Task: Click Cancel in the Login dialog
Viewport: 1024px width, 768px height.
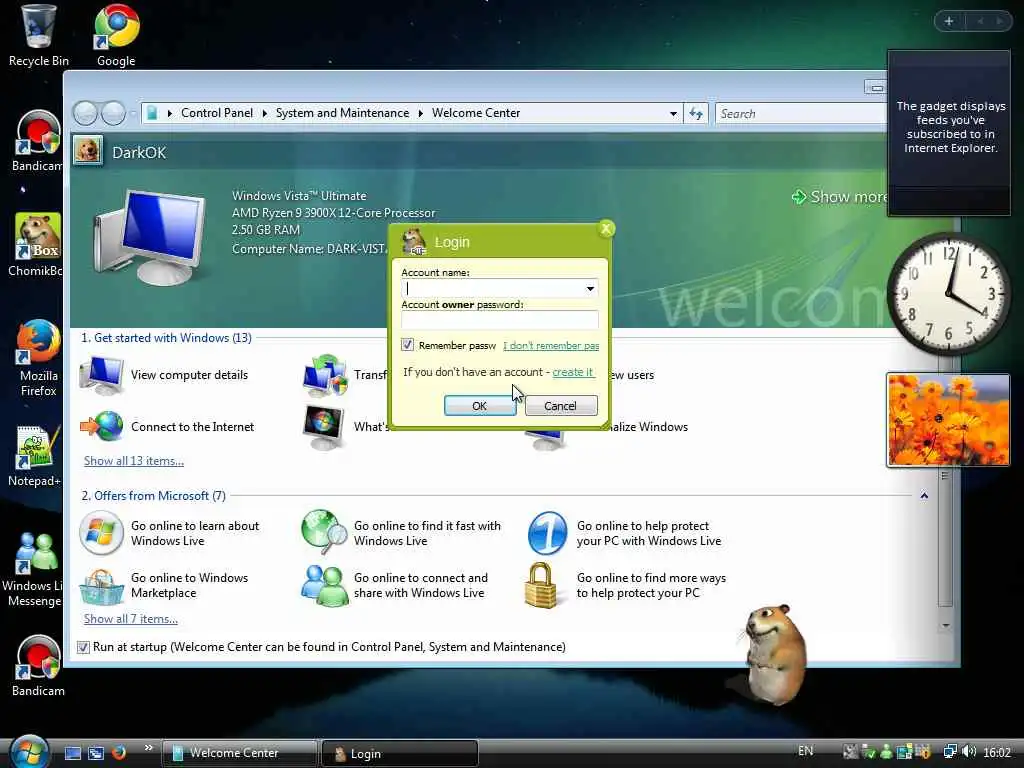Action: point(560,406)
